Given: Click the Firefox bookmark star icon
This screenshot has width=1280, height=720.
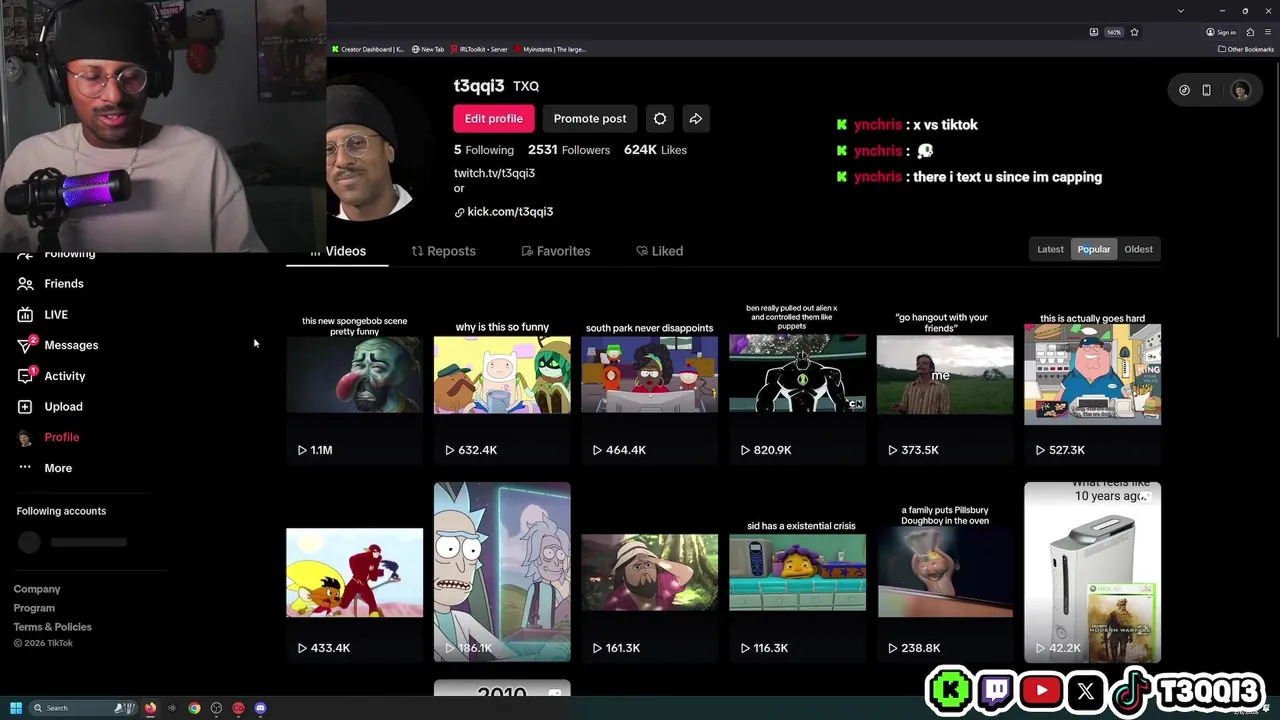Looking at the screenshot, I should [x=1135, y=32].
